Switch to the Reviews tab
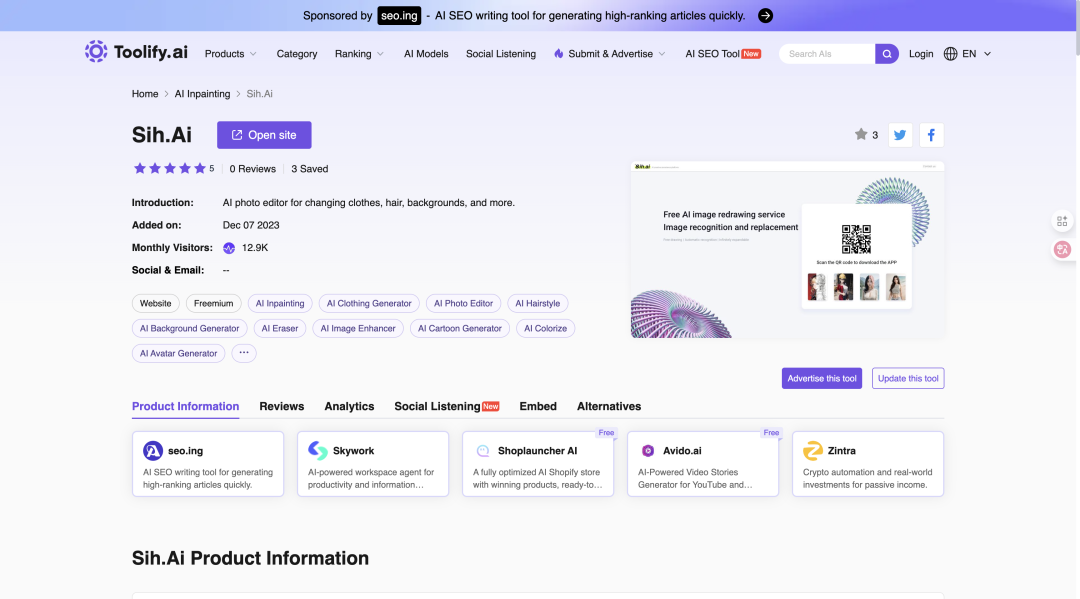Viewport: 1080px width, 599px height. pos(282,406)
